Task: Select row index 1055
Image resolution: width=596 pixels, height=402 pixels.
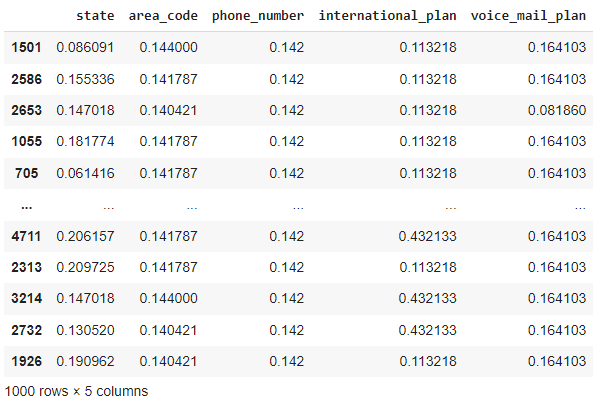Action: pyautogui.click(x=26, y=141)
